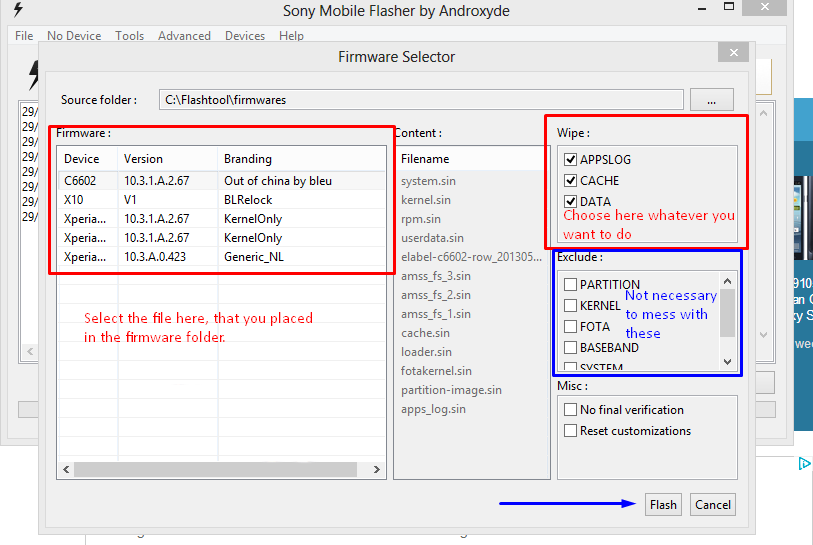The height and width of the screenshot is (545, 813).
Task: Click main window log scroll-up arrow
Action: [x=764, y=113]
